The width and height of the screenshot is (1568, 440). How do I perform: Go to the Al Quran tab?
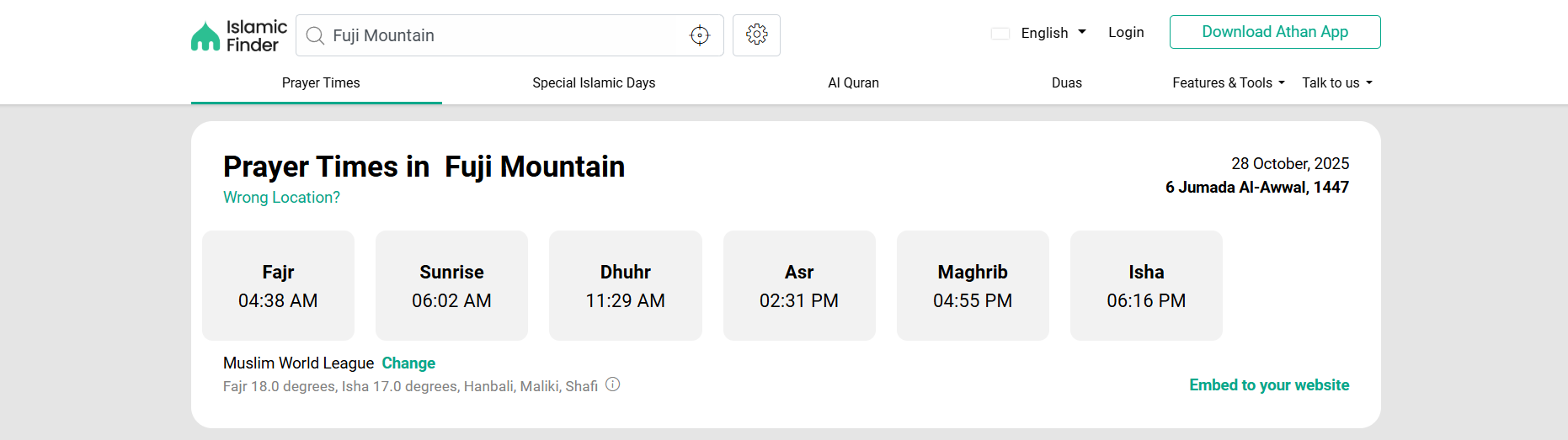coord(853,82)
